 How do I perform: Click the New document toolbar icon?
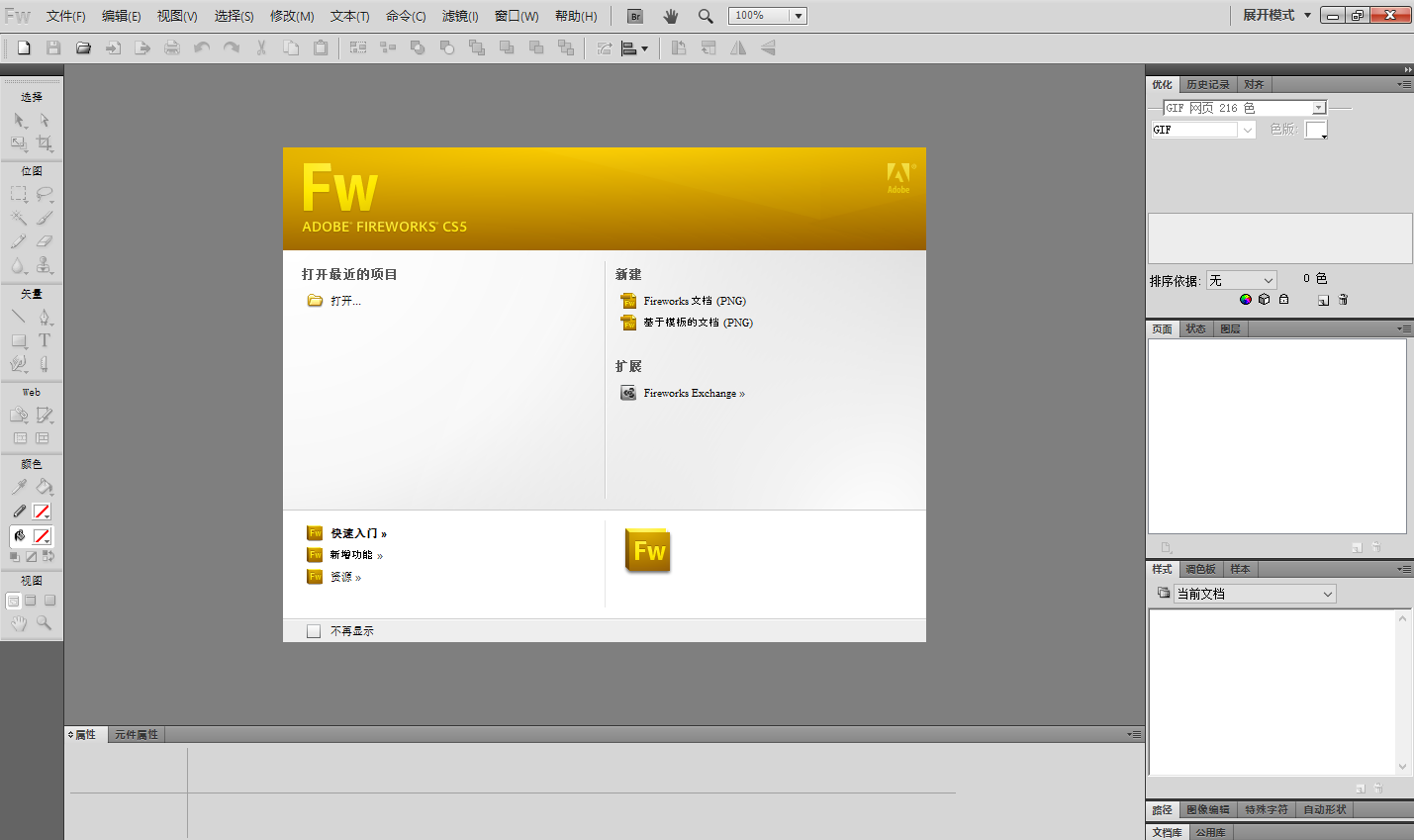(x=24, y=47)
